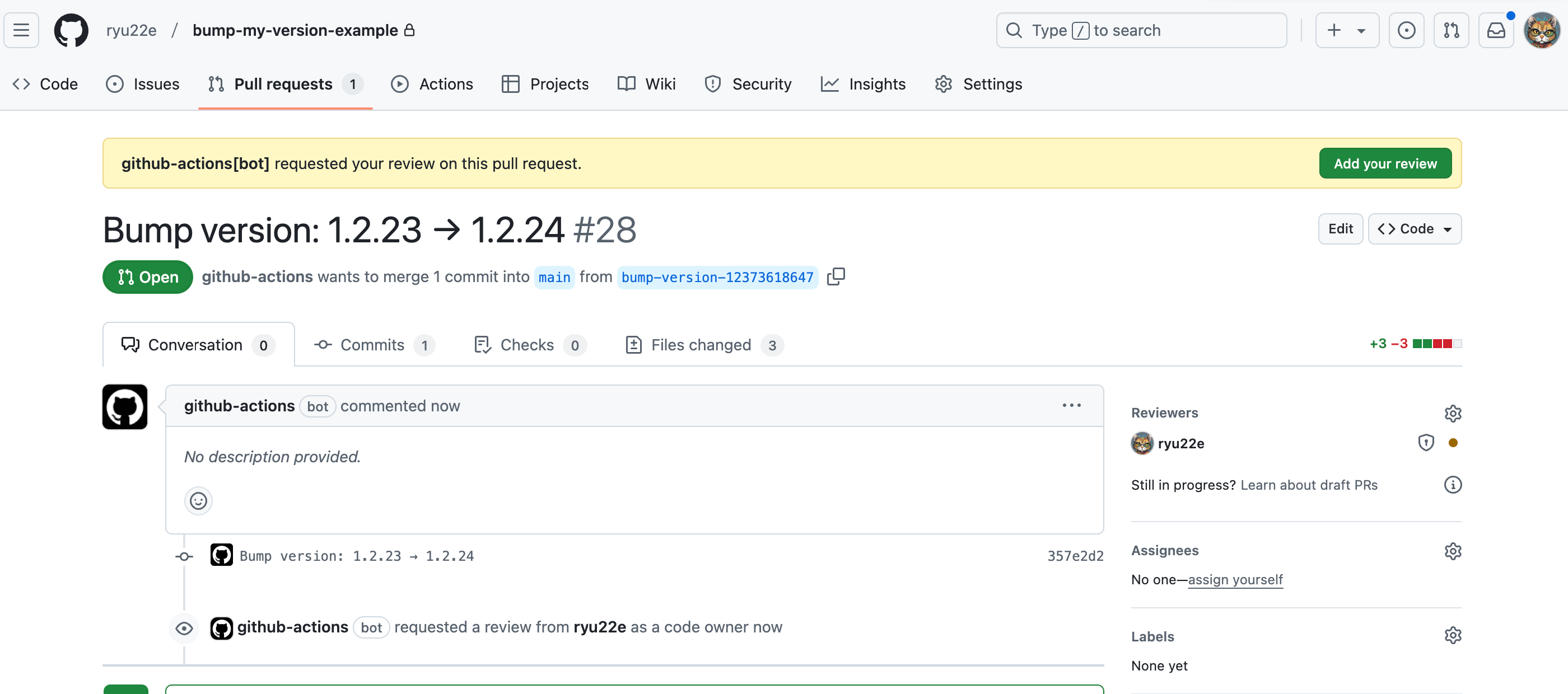Open the Projects repository tab
Viewport: 1568px width, 694px height.
[545, 84]
